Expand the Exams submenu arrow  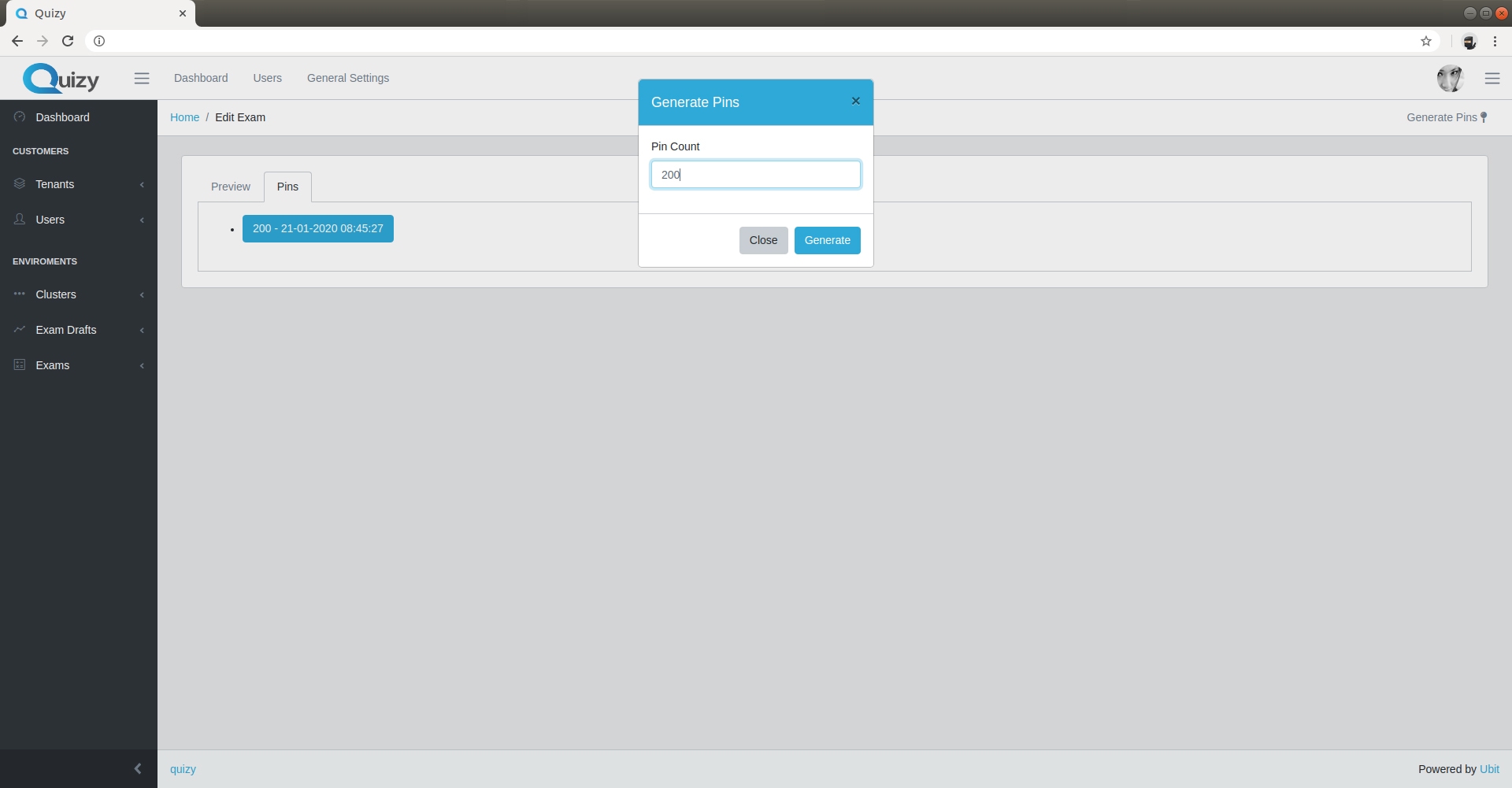click(x=142, y=365)
